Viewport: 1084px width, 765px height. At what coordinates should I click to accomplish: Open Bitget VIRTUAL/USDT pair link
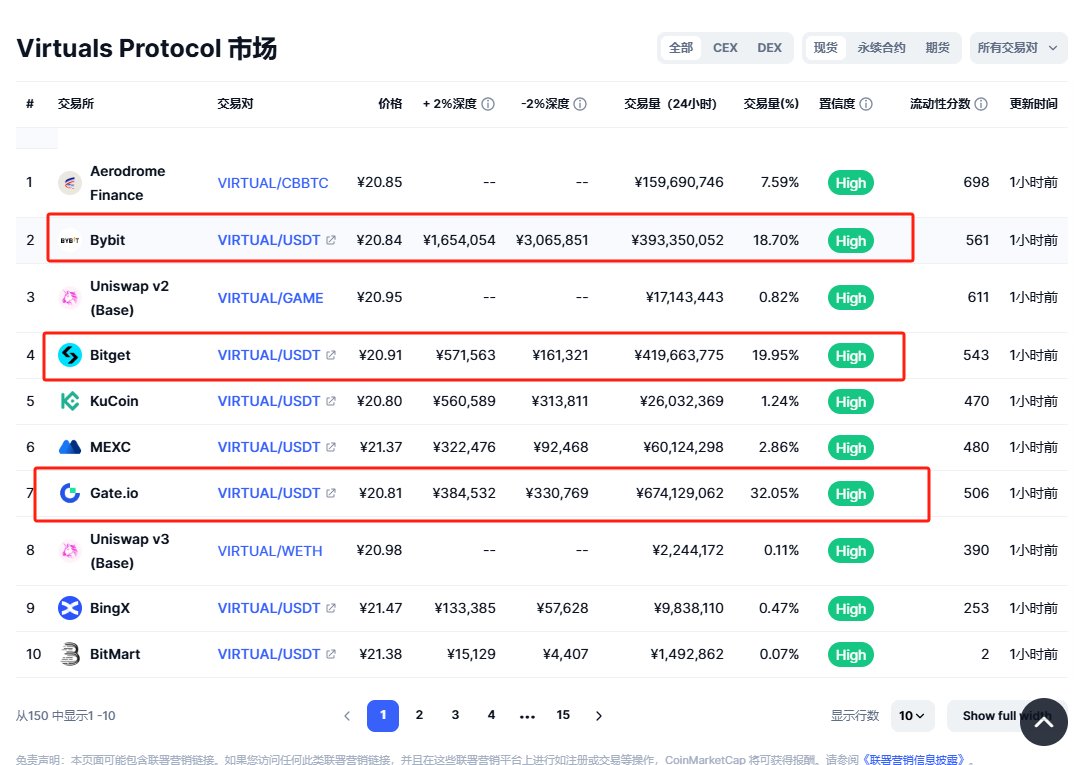269,355
